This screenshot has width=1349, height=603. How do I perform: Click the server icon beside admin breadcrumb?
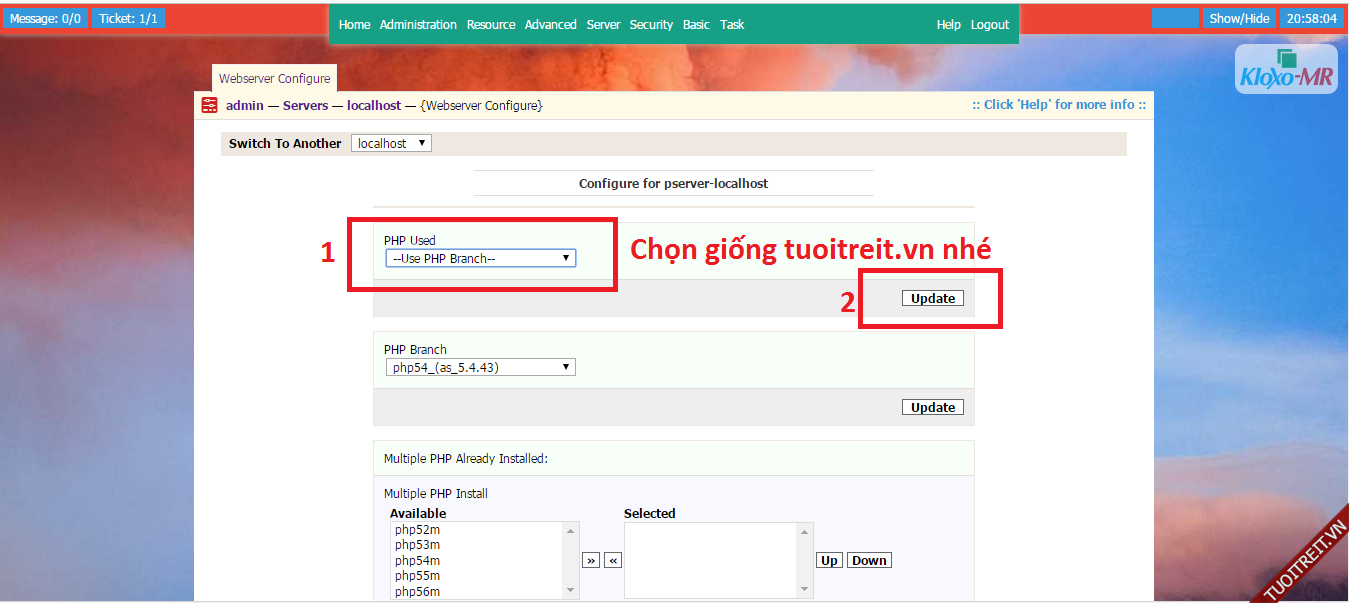click(209, 105)
